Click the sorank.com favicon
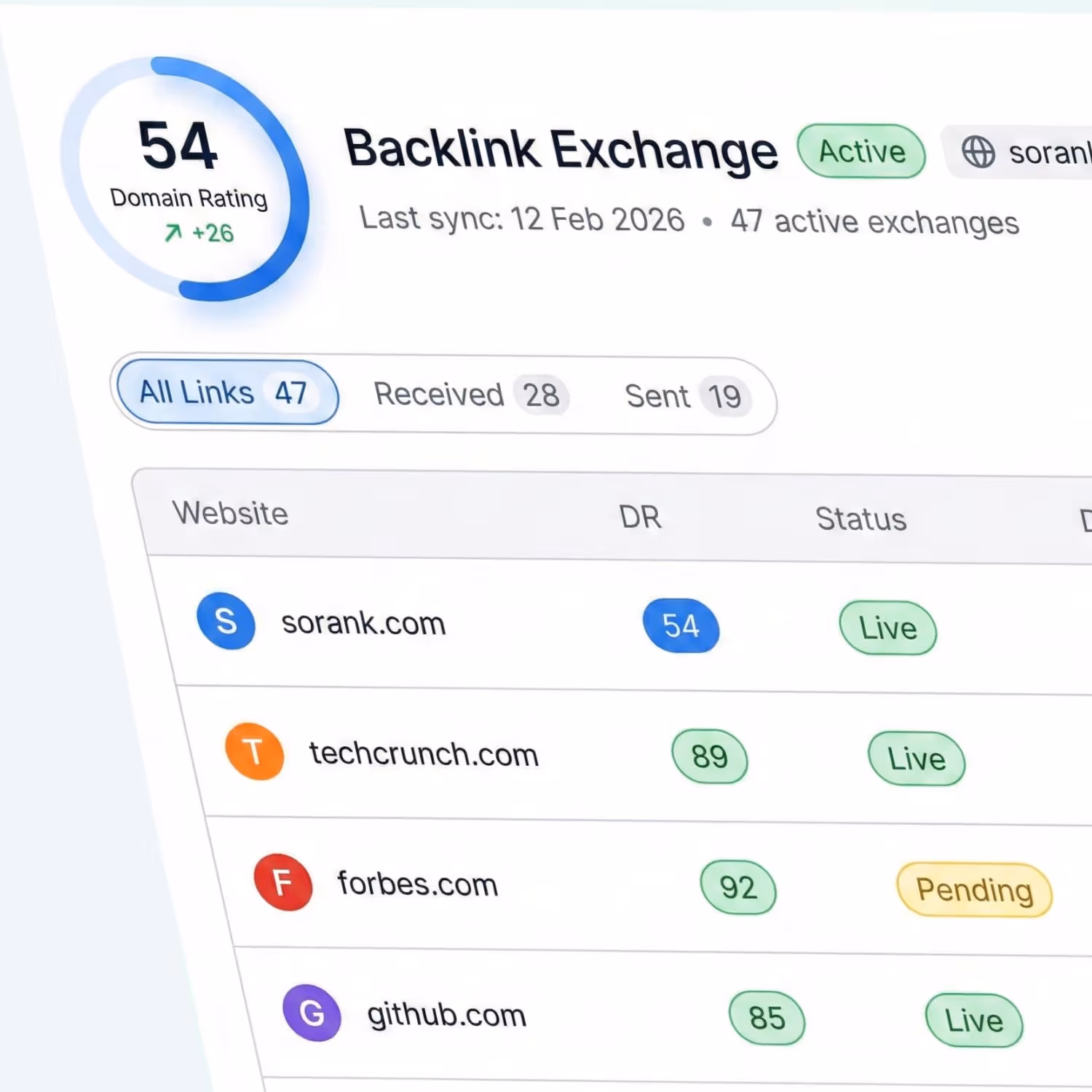The height and width of the screenshot is (1092, 1092). [226, 621]
